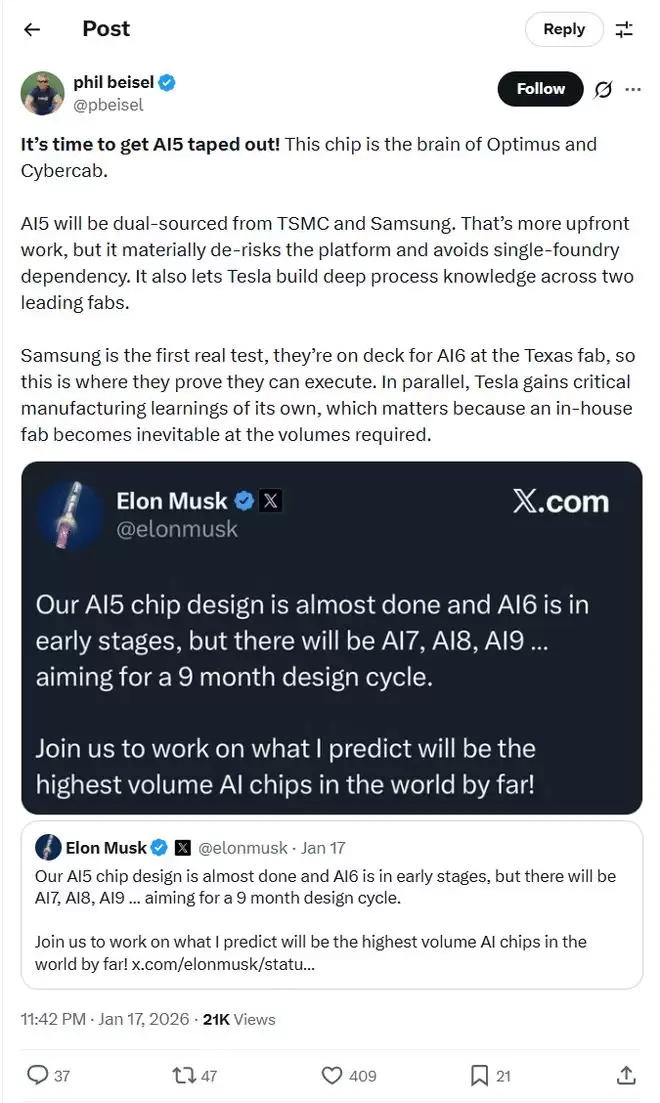Open the reading settings sliders icon
This screenshot has width=660, height=1103.
coord(624,29)
